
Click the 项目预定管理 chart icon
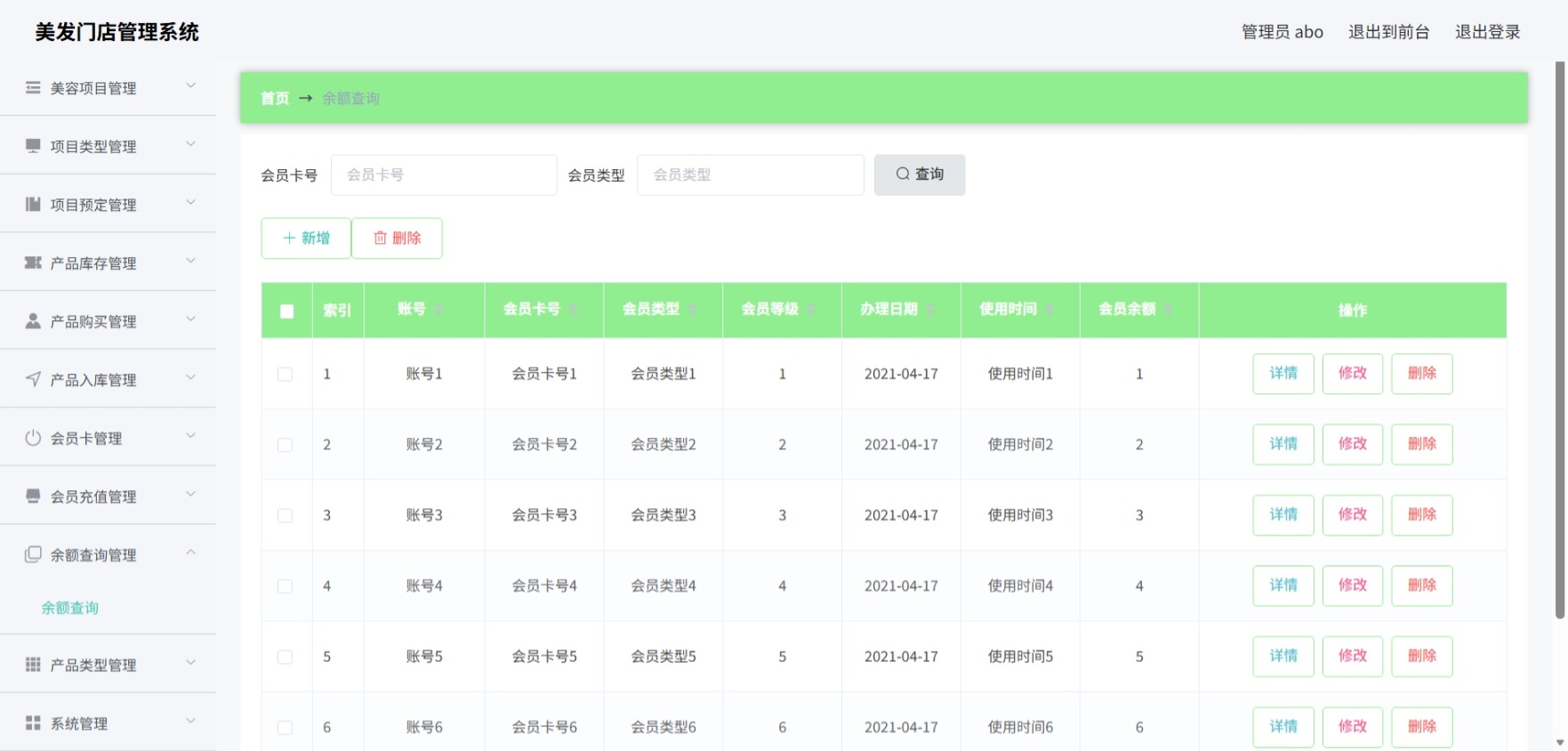[33, 204]
